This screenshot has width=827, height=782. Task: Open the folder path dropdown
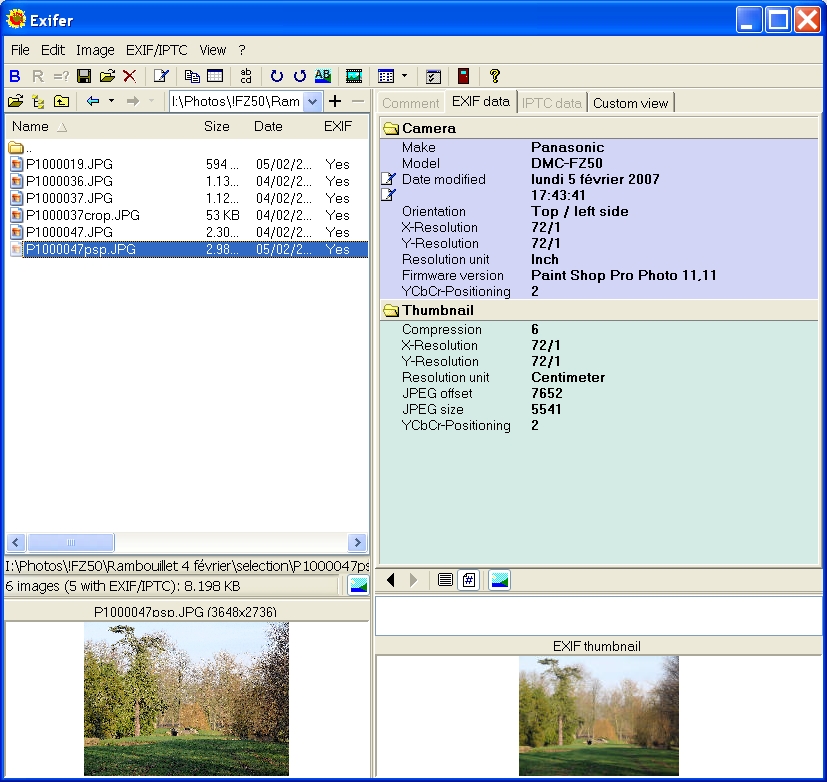312,101
